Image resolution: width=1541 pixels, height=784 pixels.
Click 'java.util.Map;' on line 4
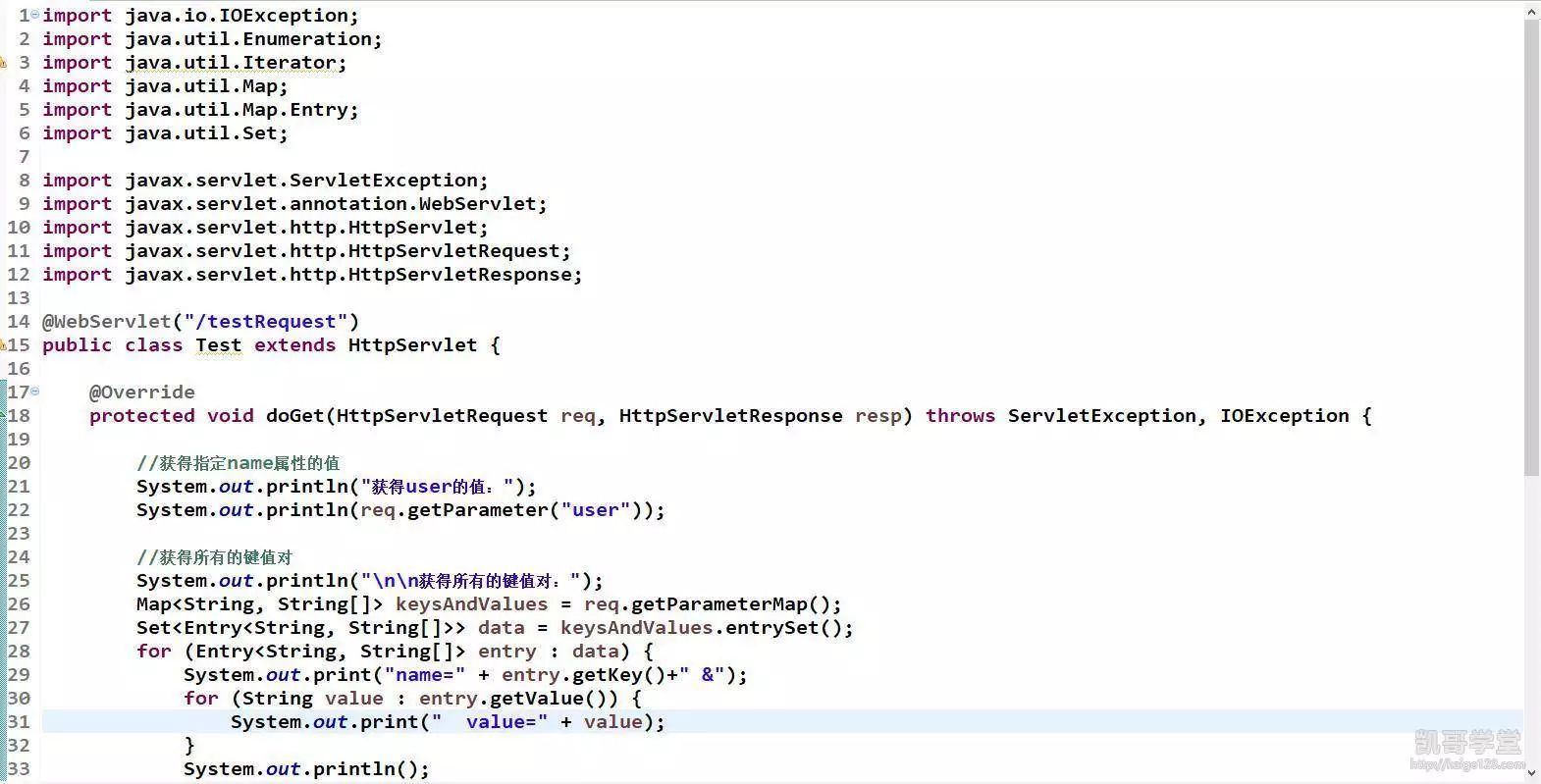(206, 86)
